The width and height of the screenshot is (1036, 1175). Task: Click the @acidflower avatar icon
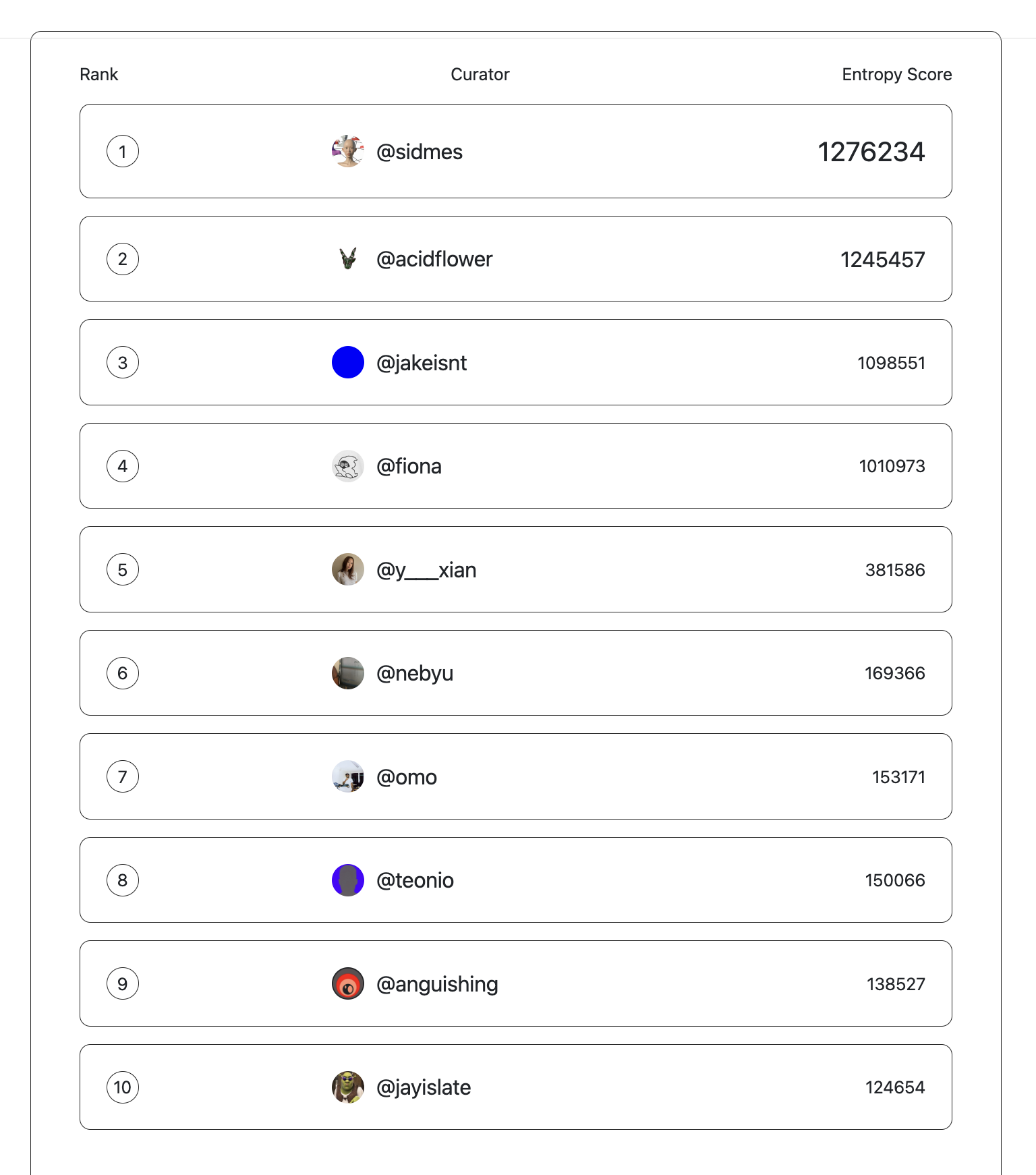[348, 259]
